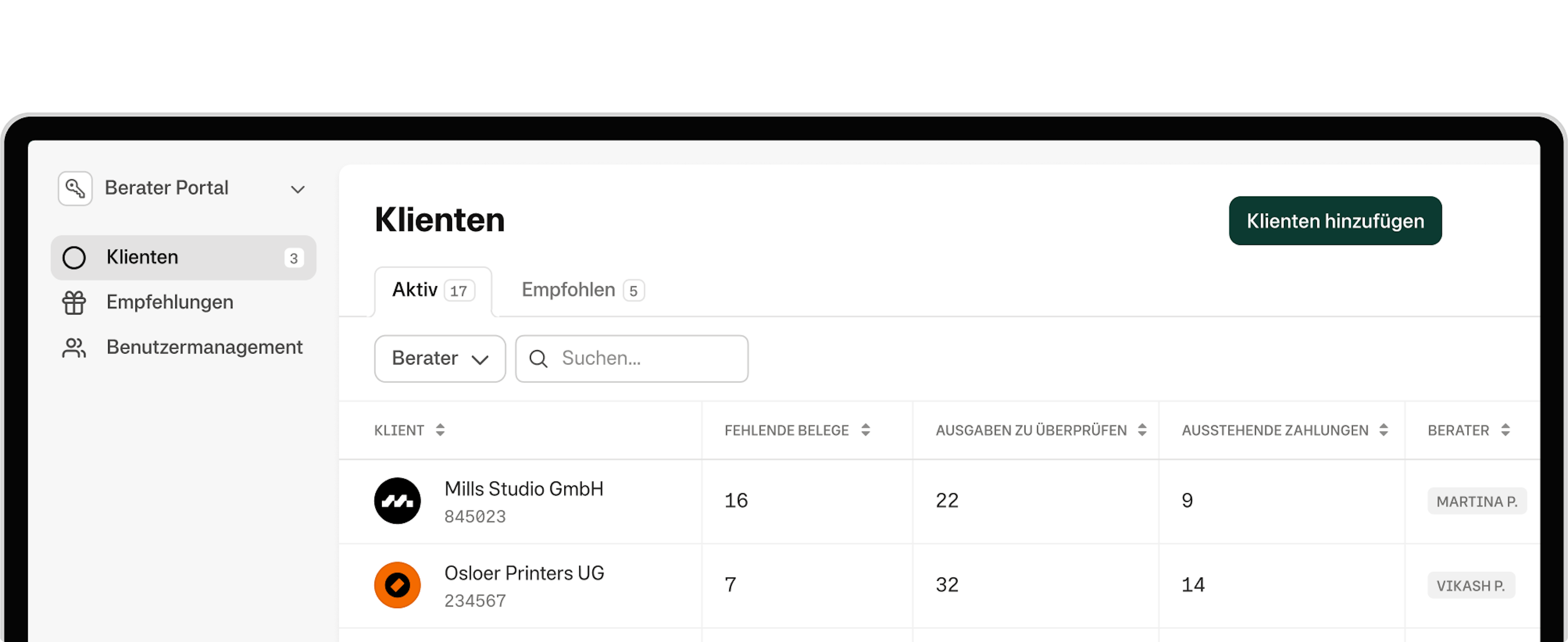Screen dimensions: 1568x642
Task: Click the gift icon beside Empfehlungen
Action: 74,302
